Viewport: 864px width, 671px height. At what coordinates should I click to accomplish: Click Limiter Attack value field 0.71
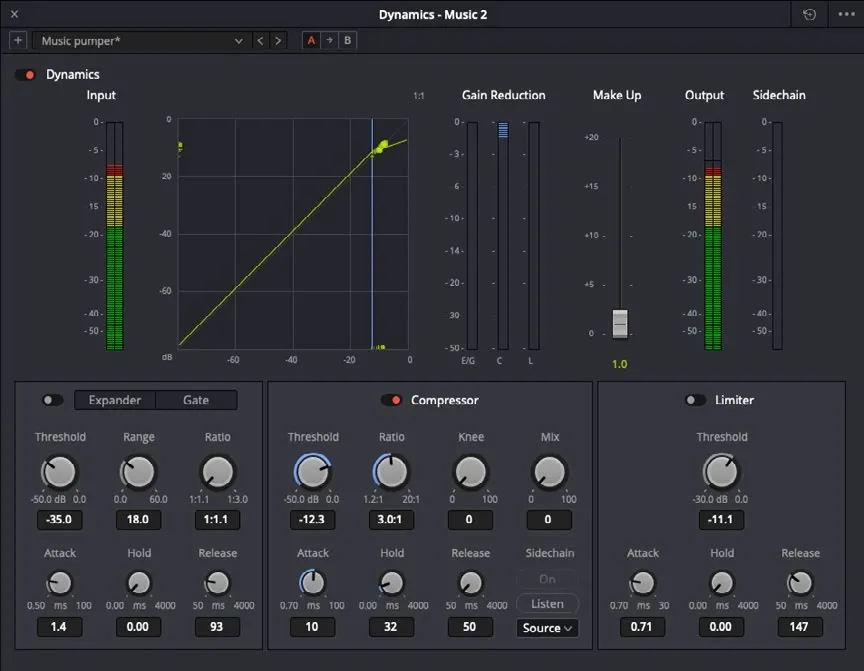click(x=642, y=627)
